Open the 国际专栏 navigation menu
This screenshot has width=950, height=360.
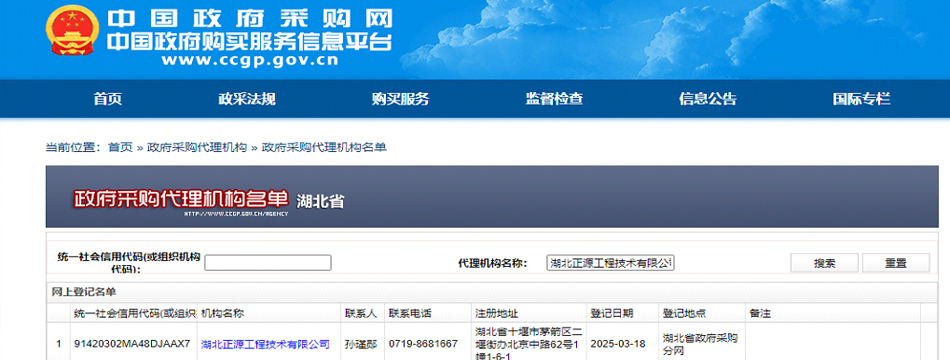pyautogui.click(x=862, y=99)
